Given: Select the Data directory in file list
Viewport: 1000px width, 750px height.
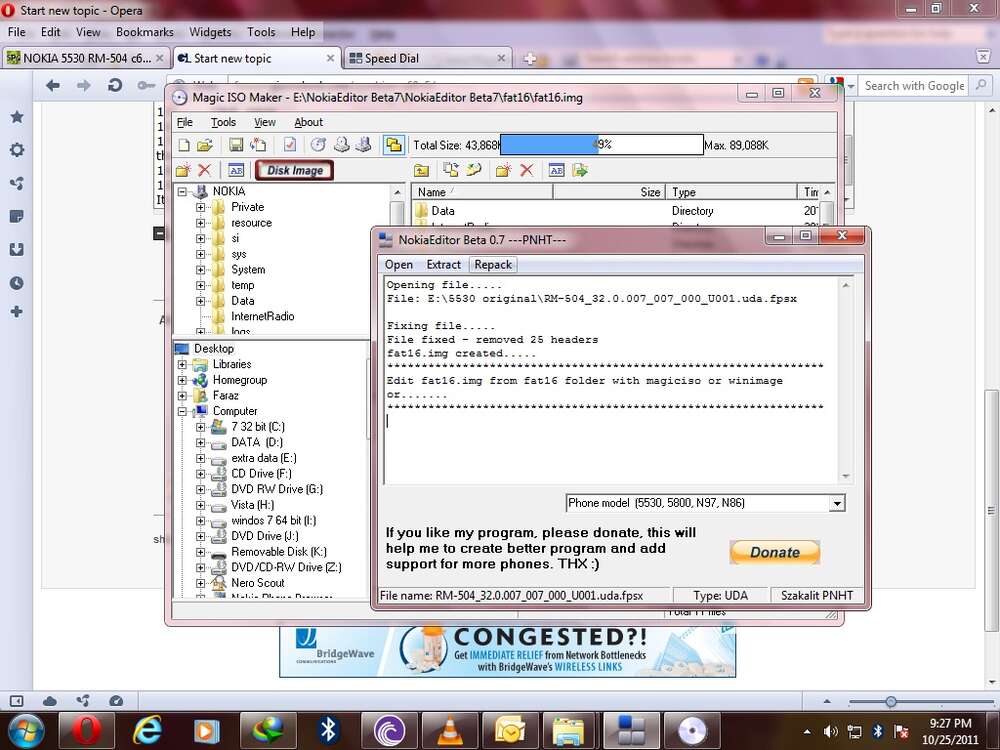Looking at the screenshot, I should click(443, 211).
